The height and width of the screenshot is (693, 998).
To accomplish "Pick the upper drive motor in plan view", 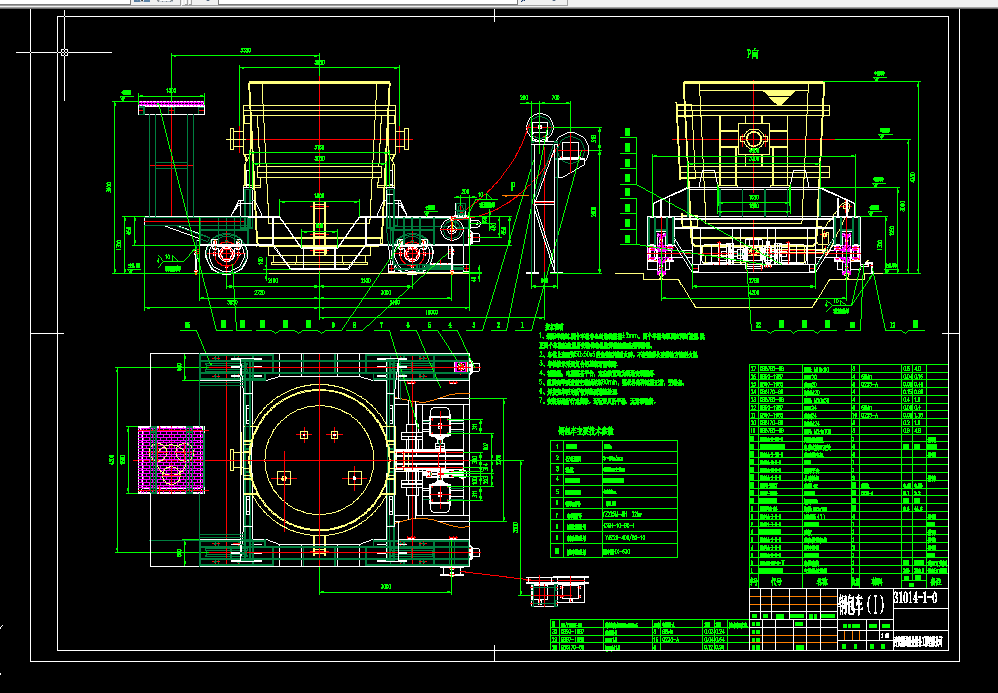I will [439, 424].
